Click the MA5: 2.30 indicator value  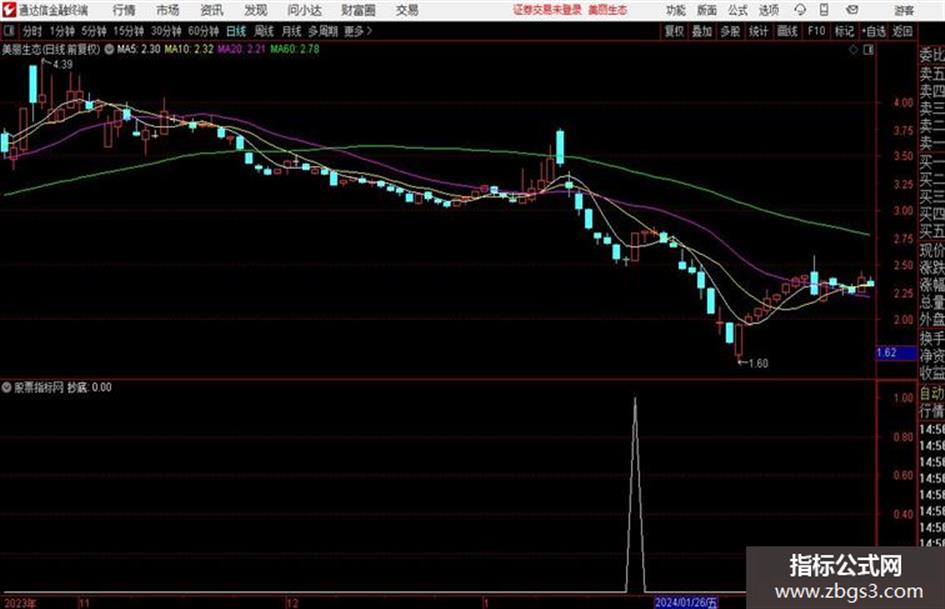[139, 49]
